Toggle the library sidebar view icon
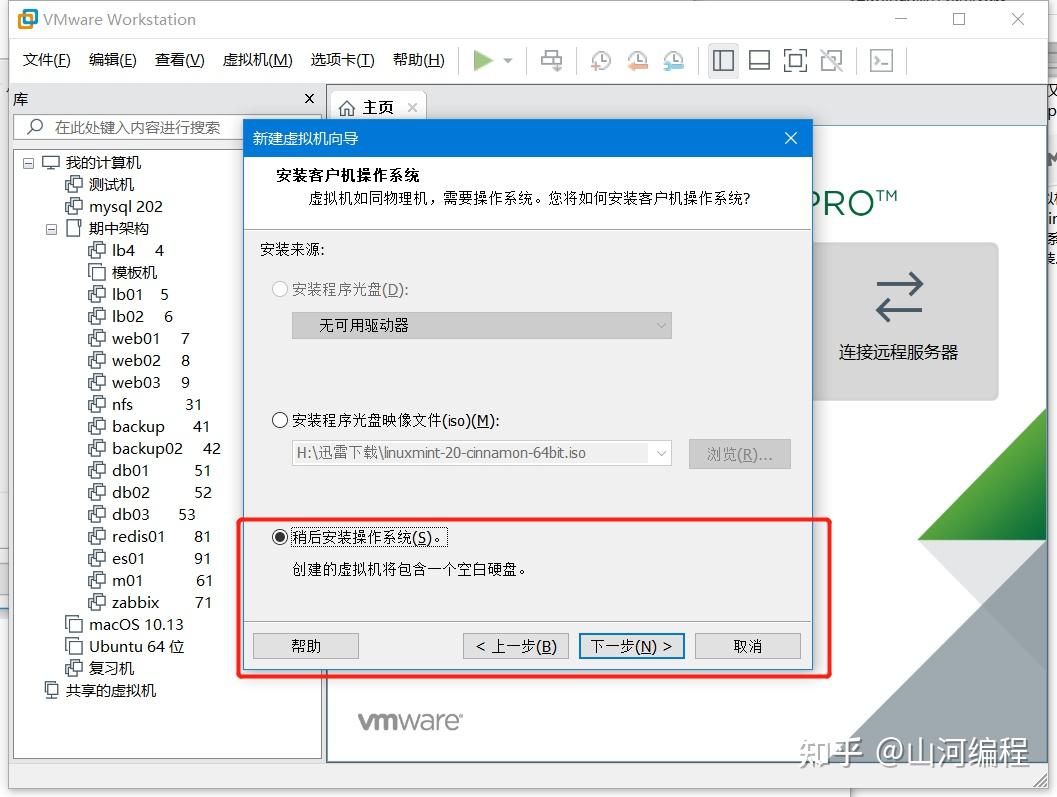Image resolution: width=1057 pixels, height=797 pixels. click(723, 61)
